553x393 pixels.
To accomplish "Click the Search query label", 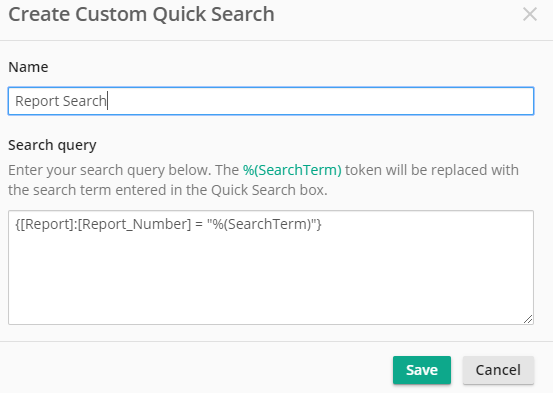I will 52,145.
